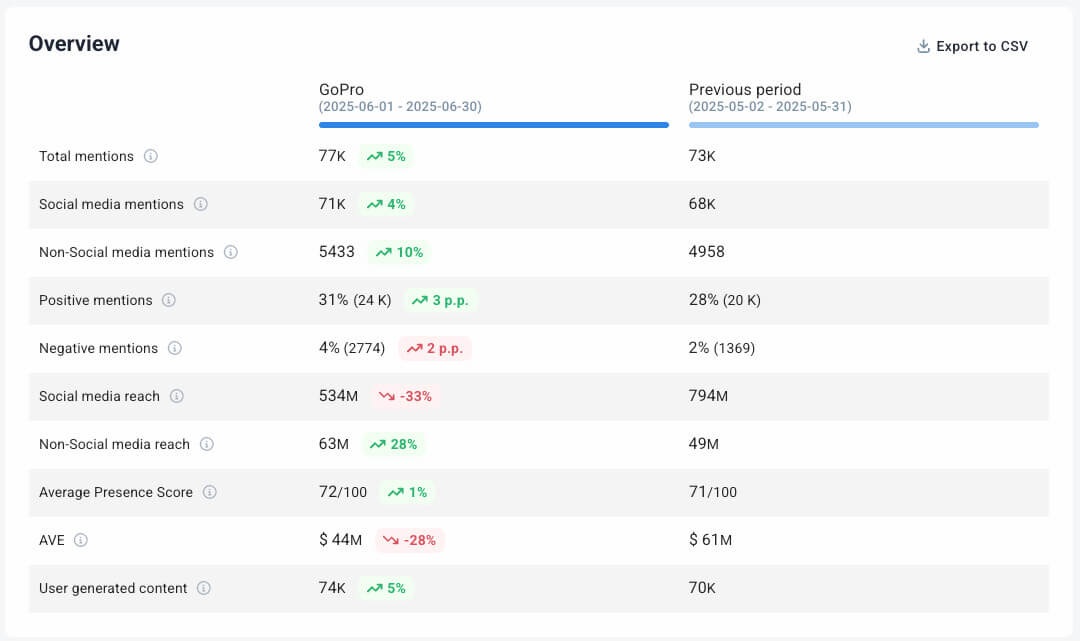This screenshot has height=641, width=1080.
Task: Click the 74K user generated content value
Action: click(x=332, y=588)
